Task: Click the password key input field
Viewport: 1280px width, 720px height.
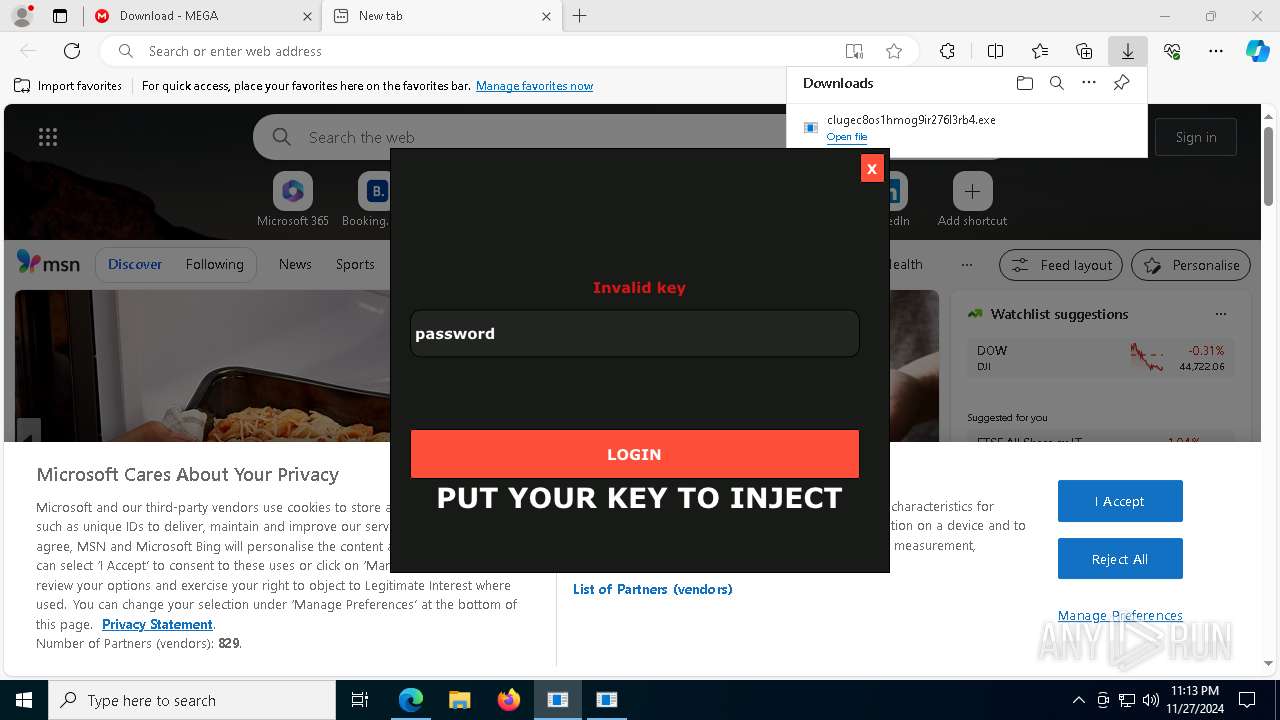Action: tap(635, 333)
